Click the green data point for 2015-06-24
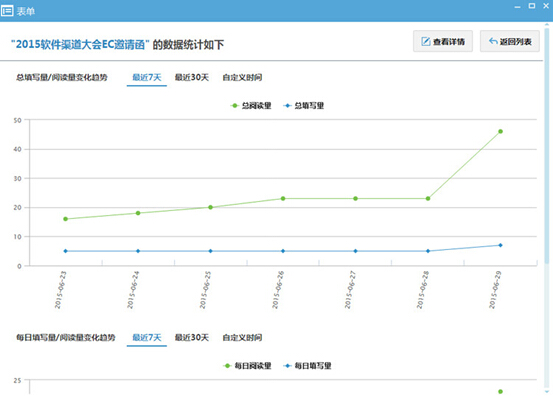 pos(138,213)
